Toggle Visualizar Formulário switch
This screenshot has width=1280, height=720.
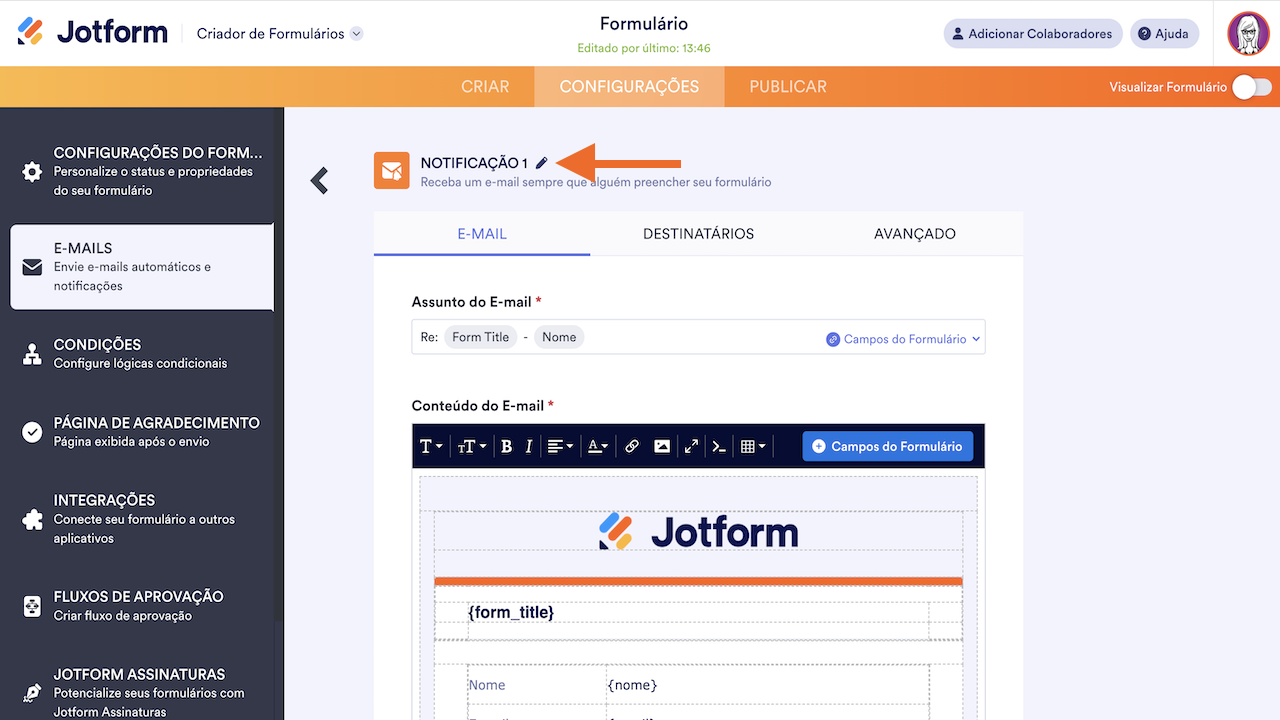(1251, 87)
